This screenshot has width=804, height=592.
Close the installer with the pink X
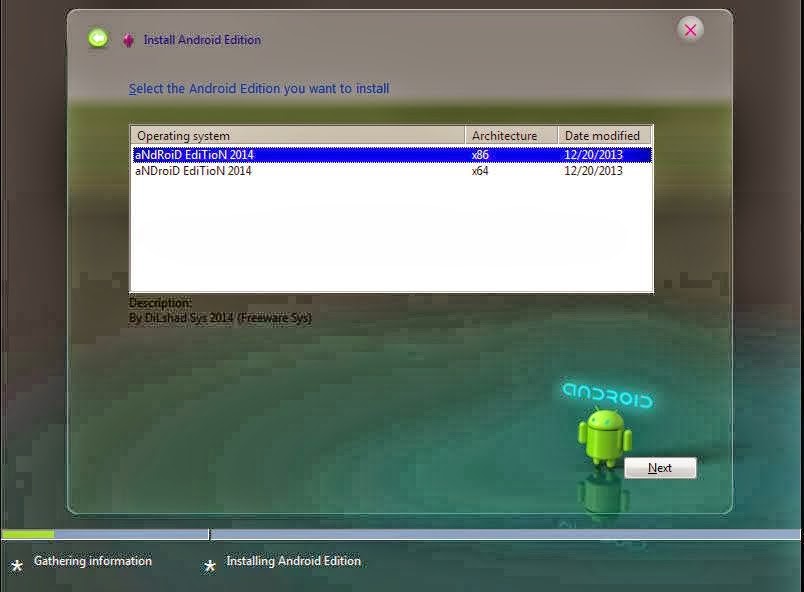(690, 29)
